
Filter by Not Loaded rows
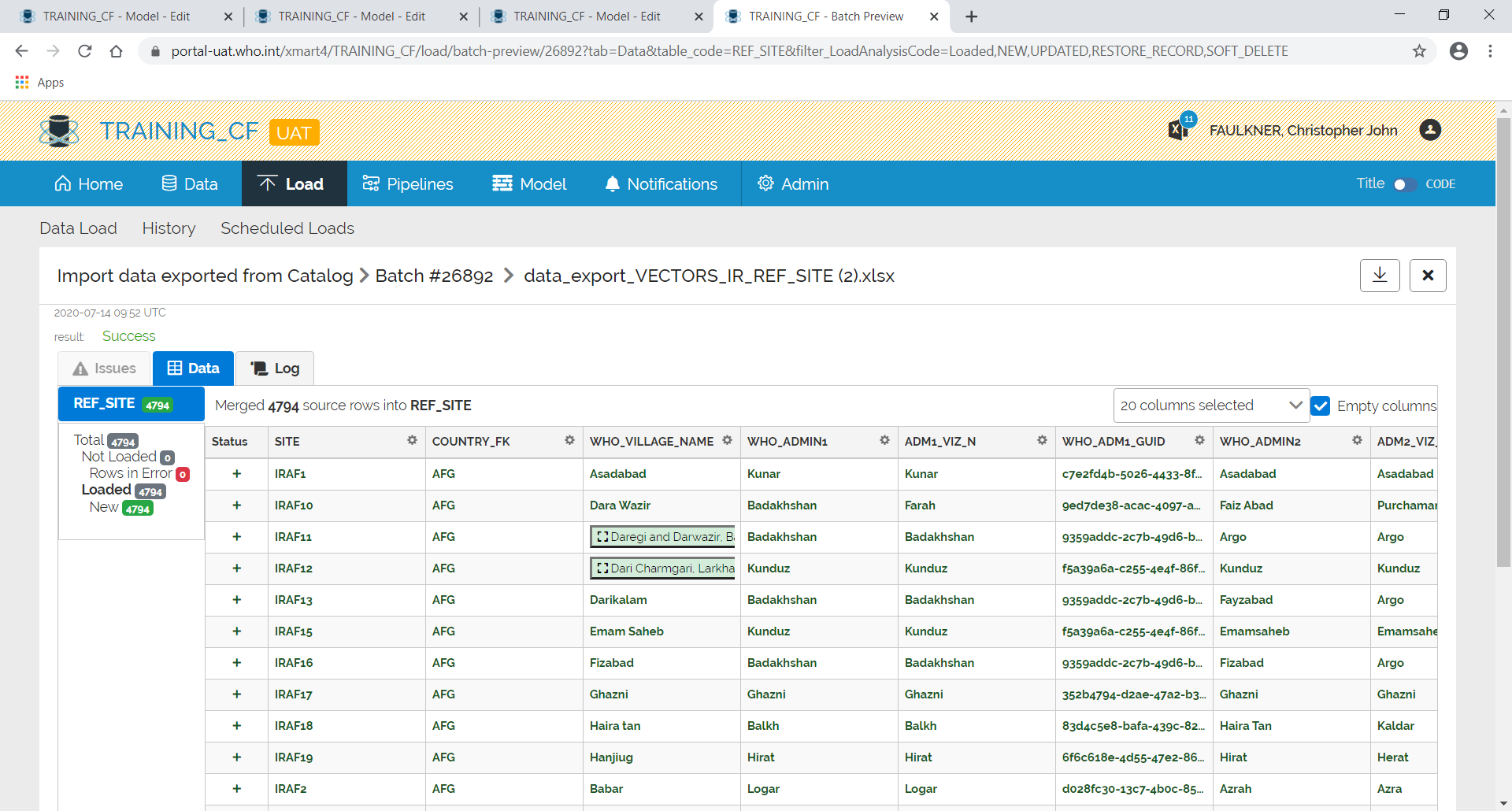pos(128,457)
